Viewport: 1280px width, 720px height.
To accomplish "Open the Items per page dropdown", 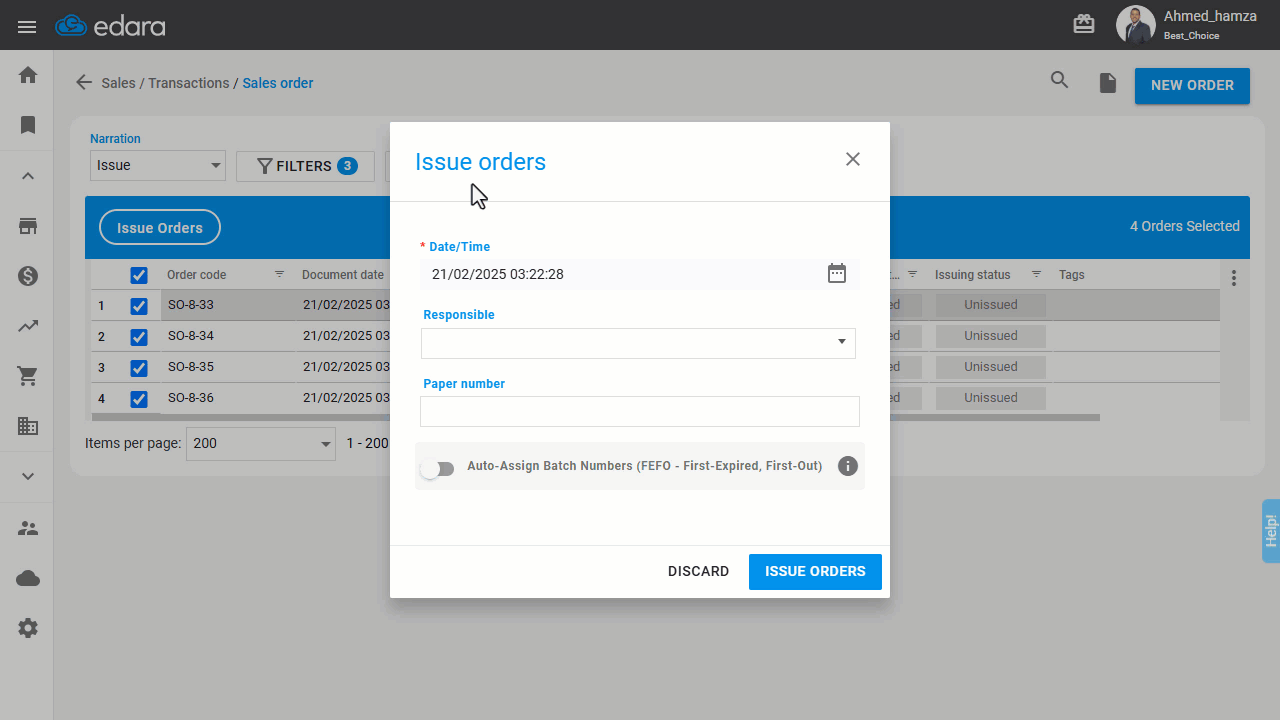I will pos(260,443).
